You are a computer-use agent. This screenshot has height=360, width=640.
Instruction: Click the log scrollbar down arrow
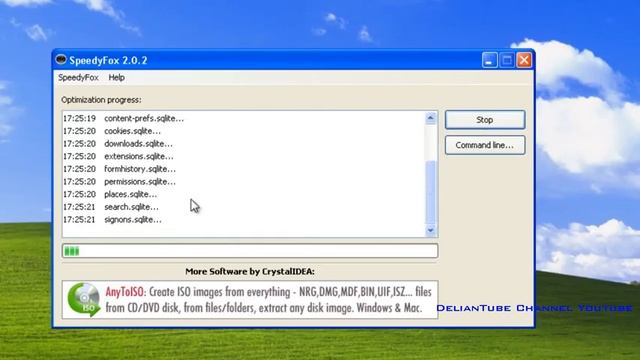430,230
